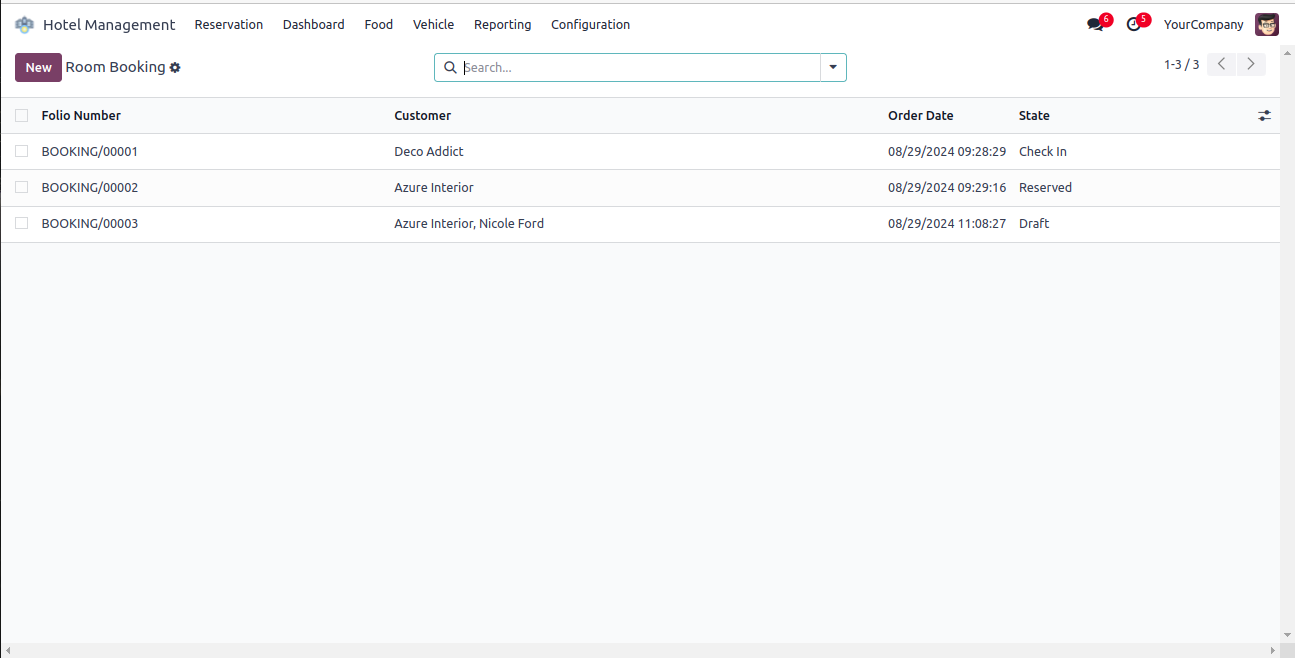Toggle the select-all header checkbox
The image size is (1295, 658).
click(22, 116)
